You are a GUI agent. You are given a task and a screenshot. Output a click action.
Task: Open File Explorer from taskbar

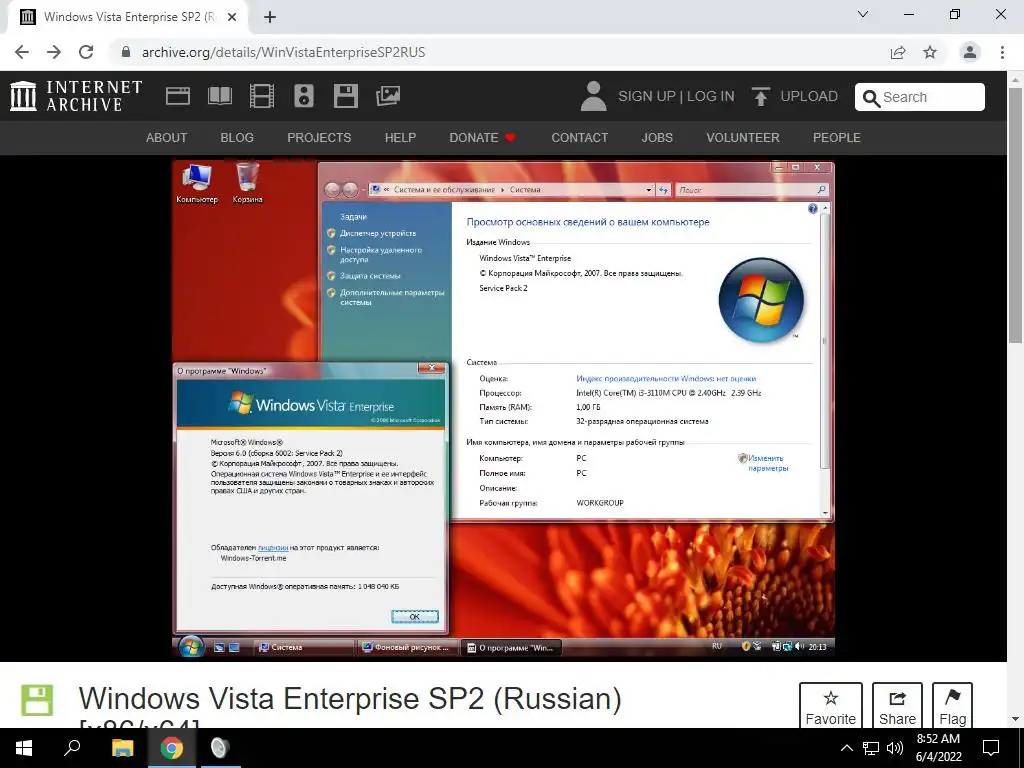click(x=122, y=748)
